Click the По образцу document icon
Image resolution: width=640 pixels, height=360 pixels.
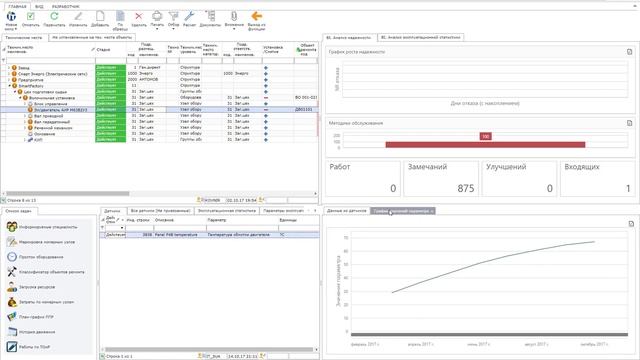point(120,16)
